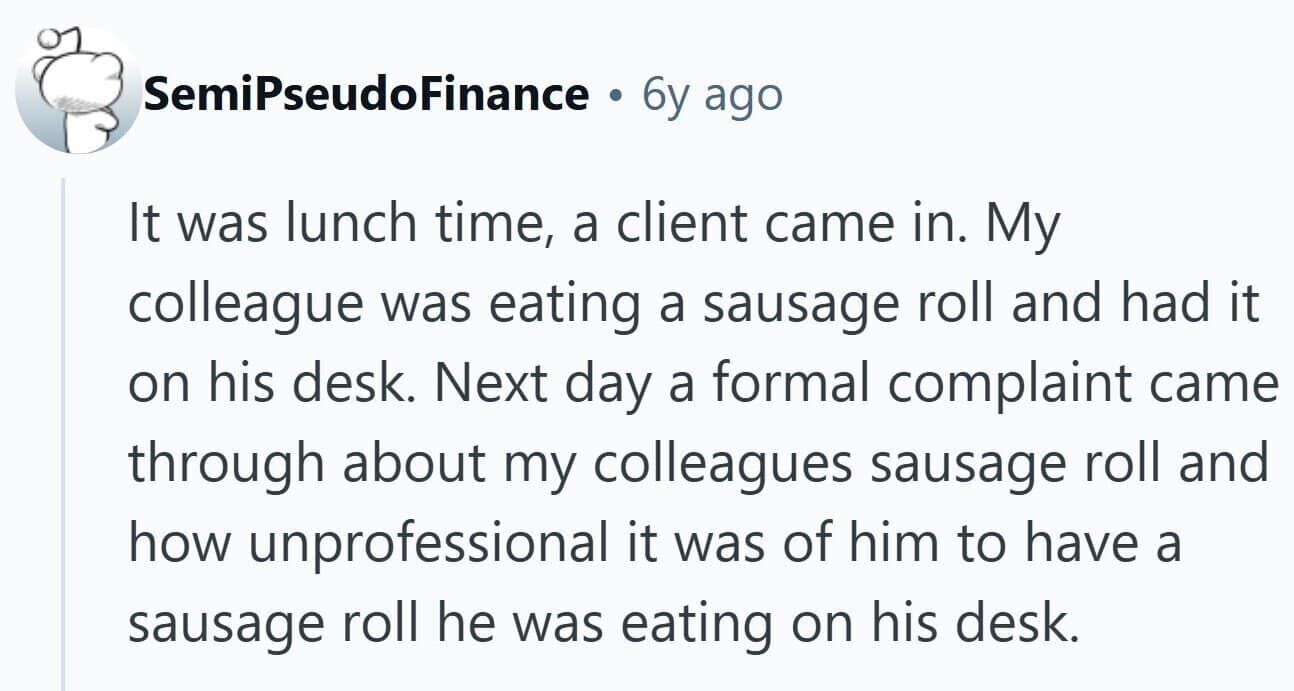Click the dot separator after the username
This screenshot has height=691, width=1294.
click(x=617, y=97)
